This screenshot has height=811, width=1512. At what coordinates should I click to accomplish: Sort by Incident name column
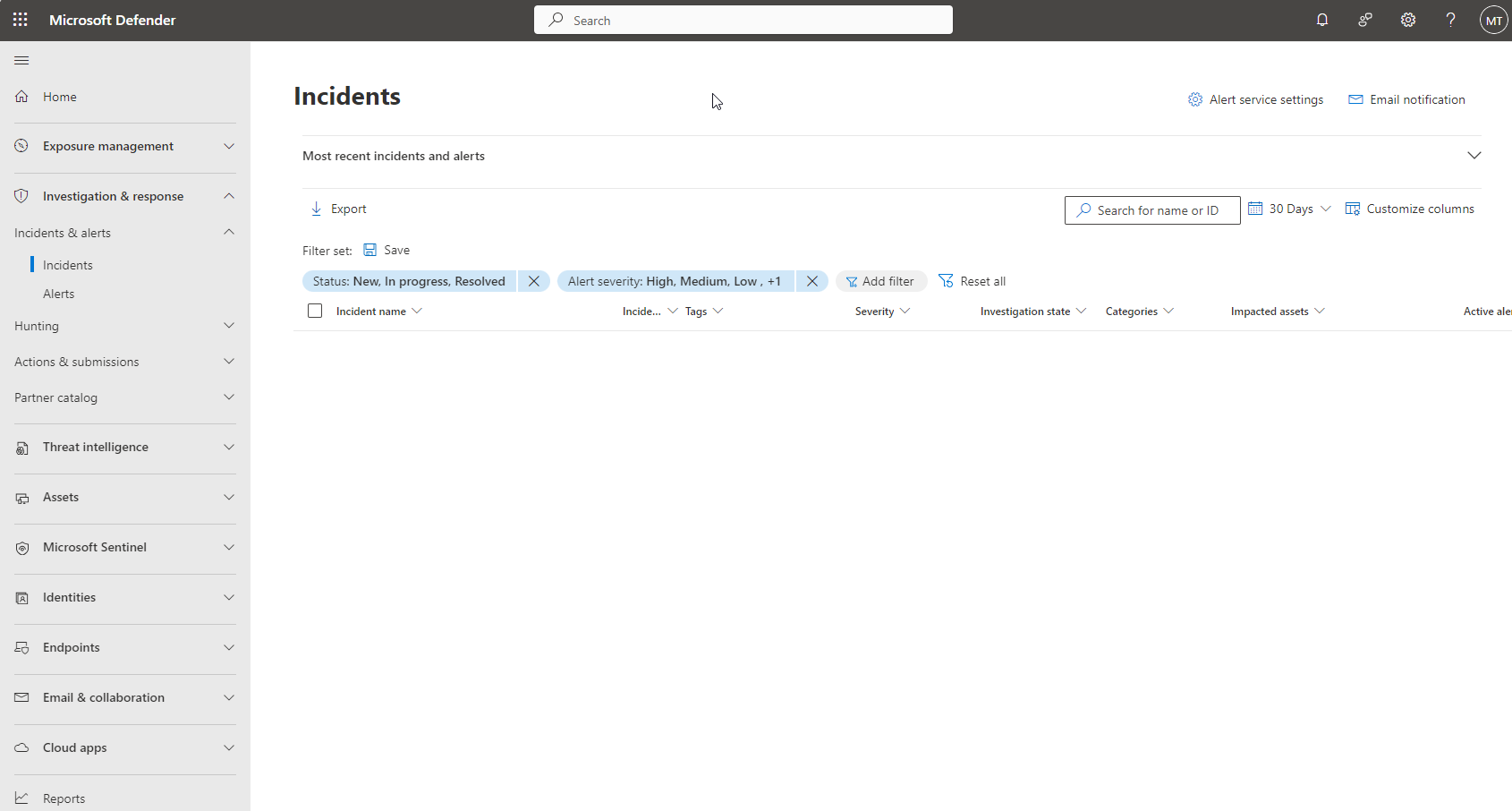(x=379, y=312)
